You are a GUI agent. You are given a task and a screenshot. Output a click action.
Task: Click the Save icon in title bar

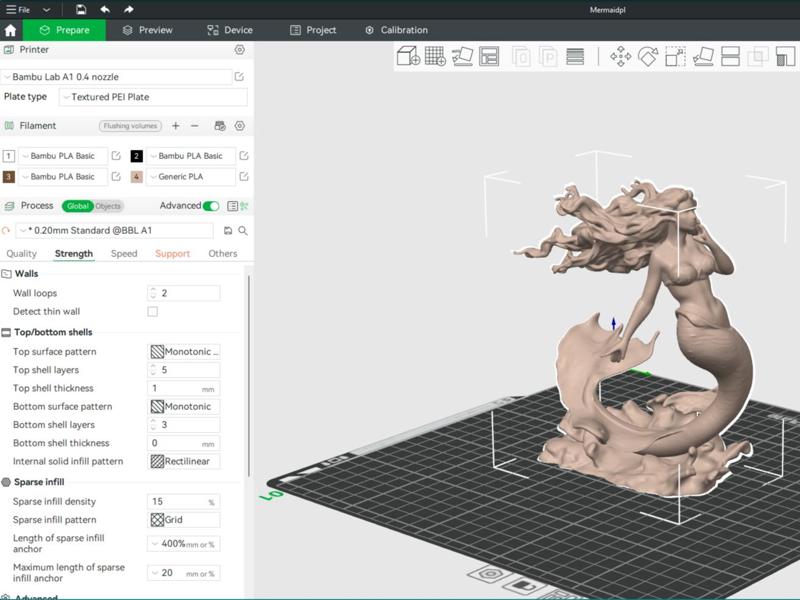point(81,9)
